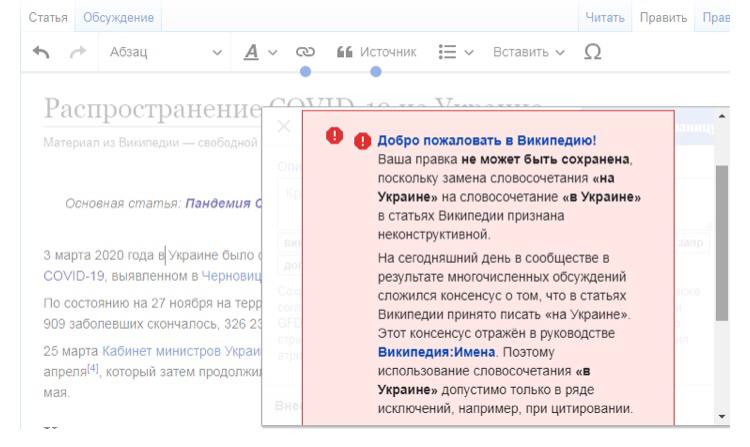The height and width of the screenshot is (447, 750).
Task: Open the Википедия:Имена guideline link
Action: click(x=436, y=352)
